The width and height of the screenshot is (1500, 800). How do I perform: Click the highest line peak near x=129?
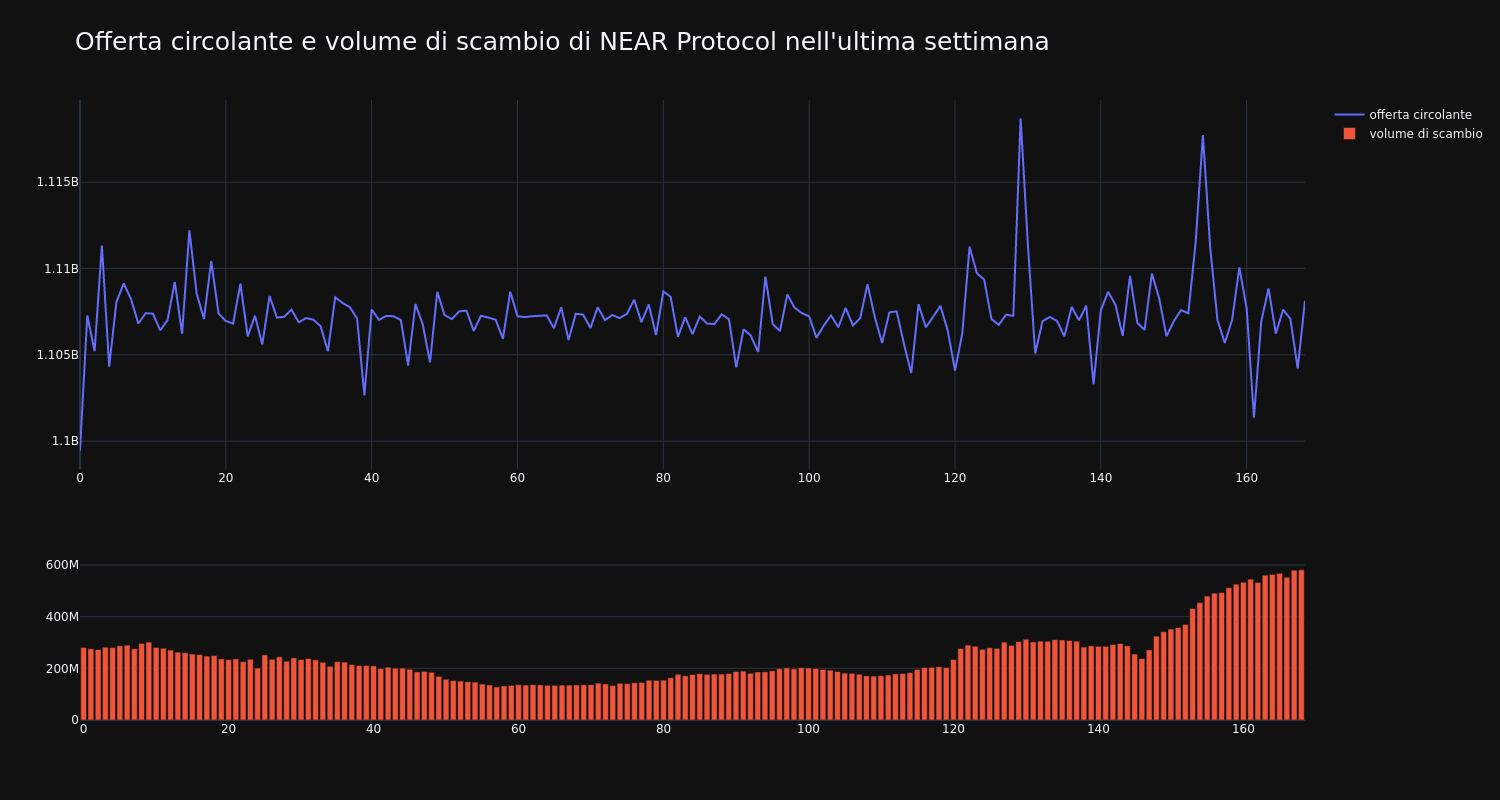click(1020, 119)
